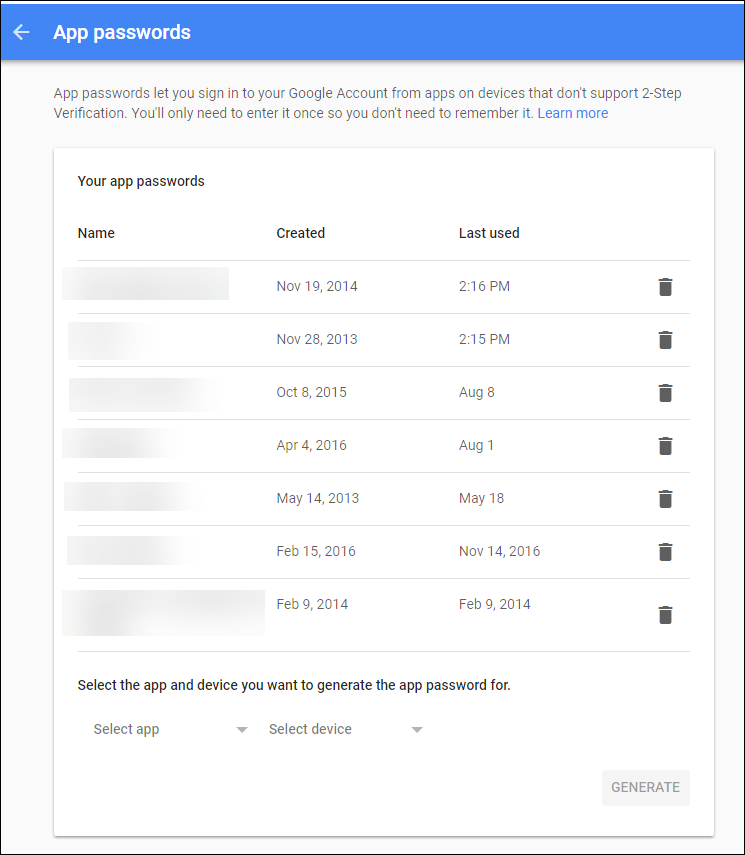Delete the password created May 14, 2013
The height and width of the screenshot is (855, 745).
tap(665, 498)
